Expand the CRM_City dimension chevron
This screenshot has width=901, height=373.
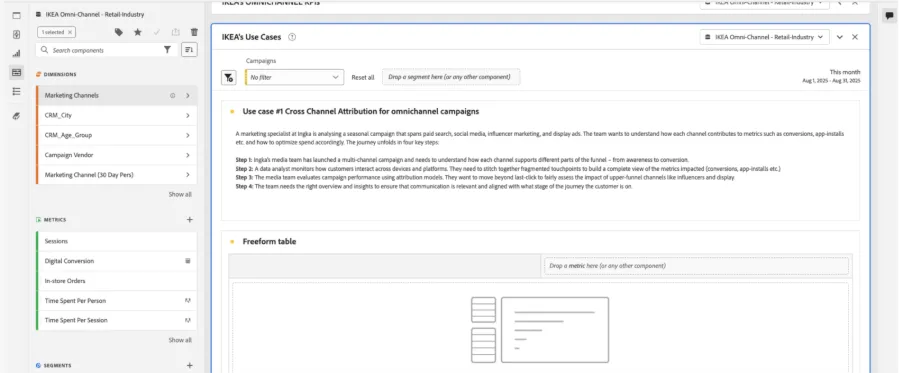(x=187, y=116)
